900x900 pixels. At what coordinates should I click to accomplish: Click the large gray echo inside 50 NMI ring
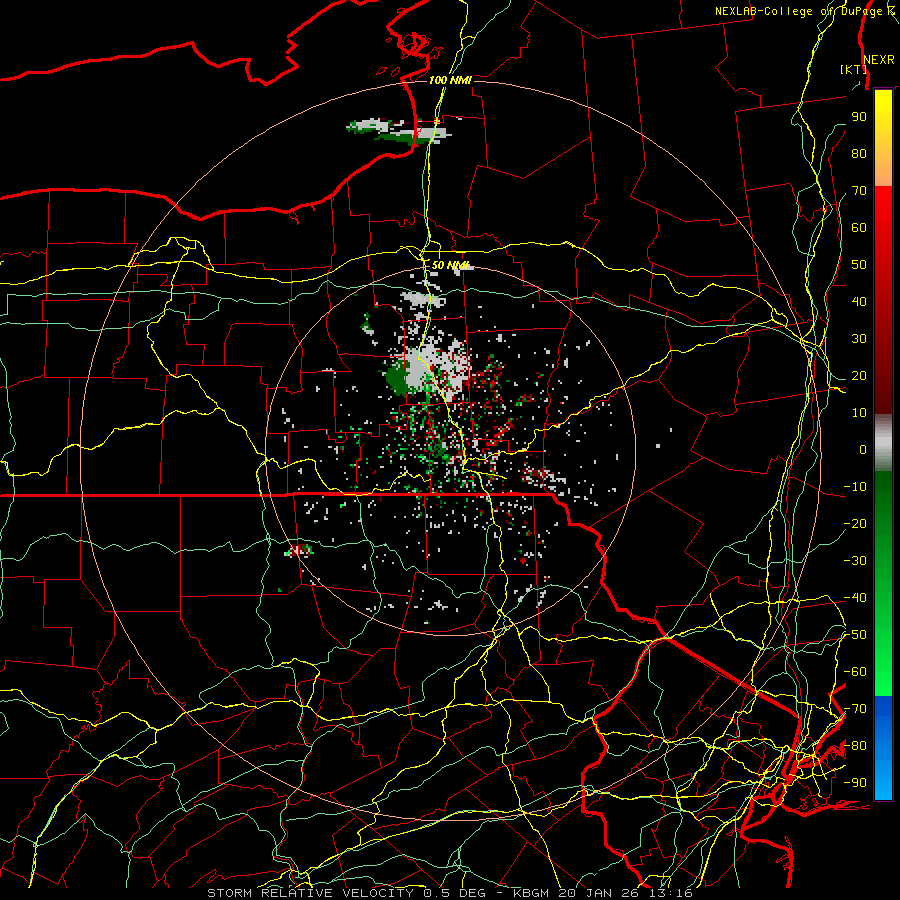(436, 367)
